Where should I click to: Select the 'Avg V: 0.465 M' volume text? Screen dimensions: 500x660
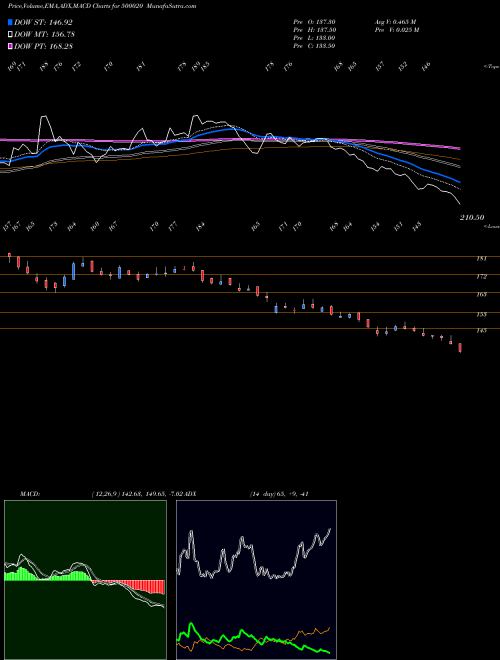[x=395, y=22]
